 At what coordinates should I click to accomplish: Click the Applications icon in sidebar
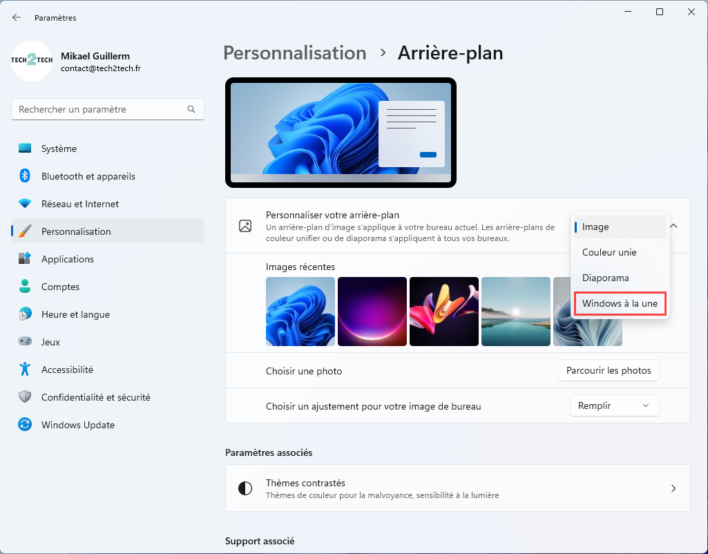coord(25,259)
